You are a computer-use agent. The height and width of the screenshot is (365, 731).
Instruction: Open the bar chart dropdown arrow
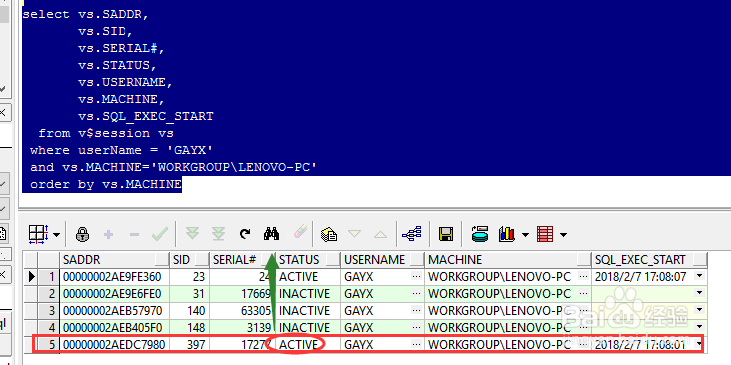click(x=525, y=234)
